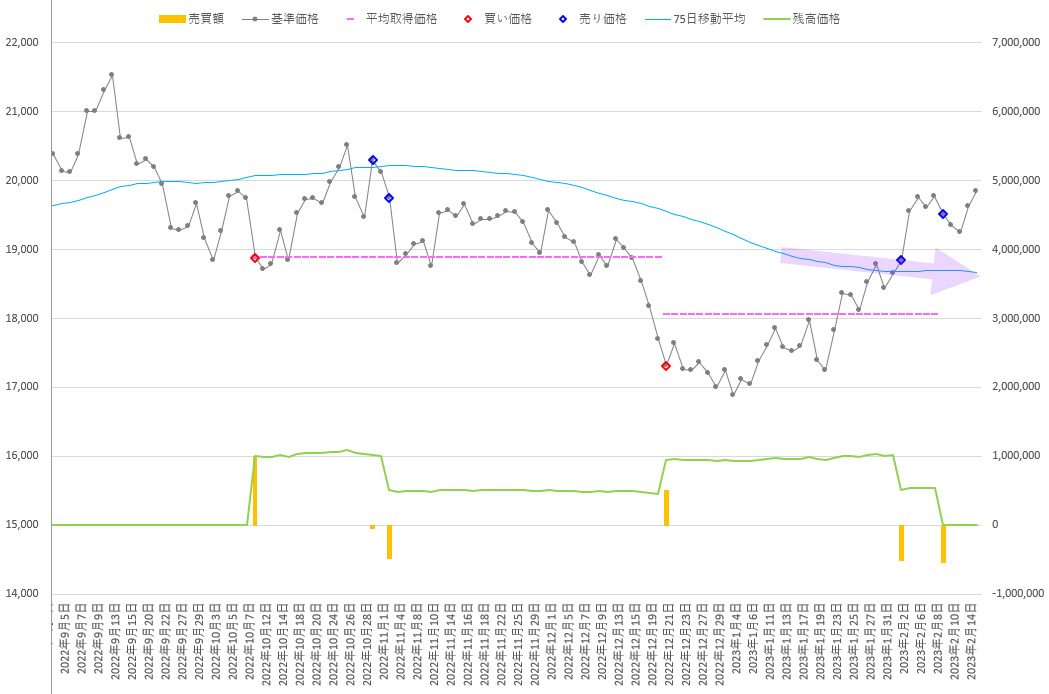The height and width of the screenshot is (694, 1049).
Task: Click the 2022年12月29日 date label
Action: click(x=719, y=644)
